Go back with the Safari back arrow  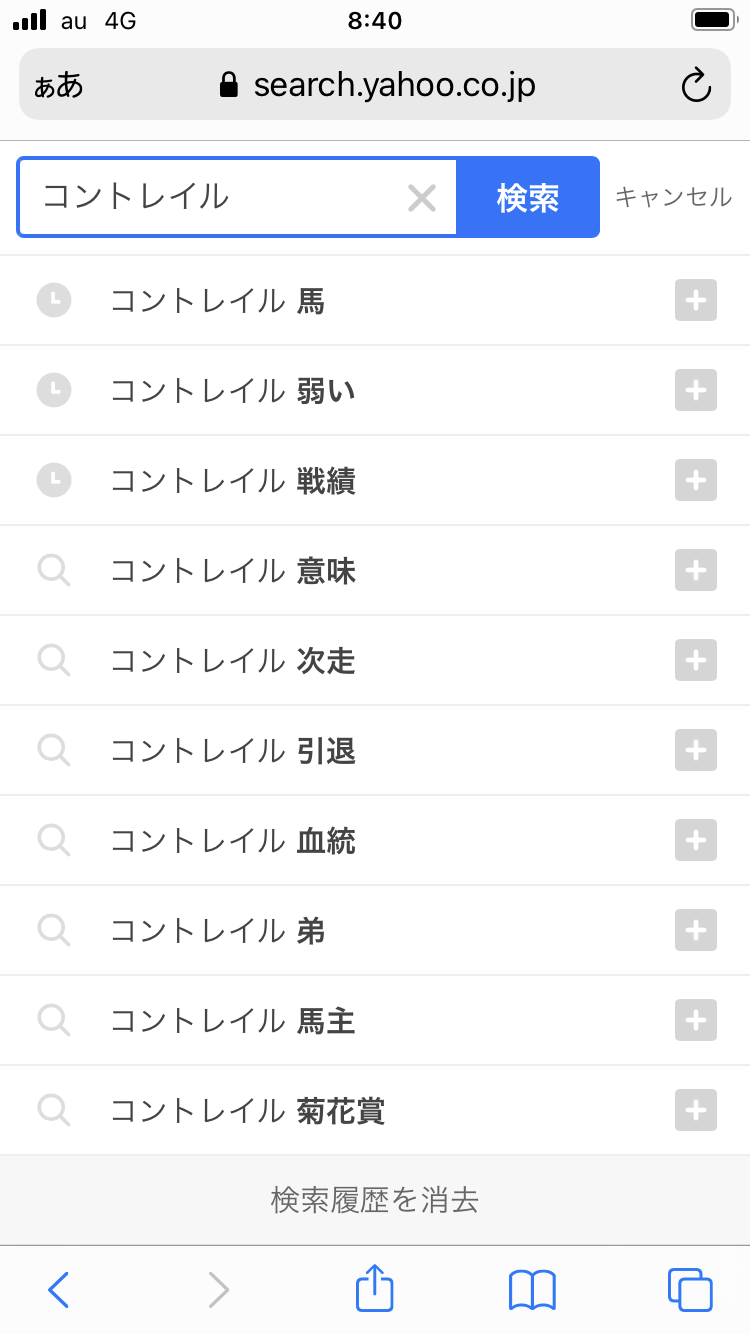[x=59, y=1289]
